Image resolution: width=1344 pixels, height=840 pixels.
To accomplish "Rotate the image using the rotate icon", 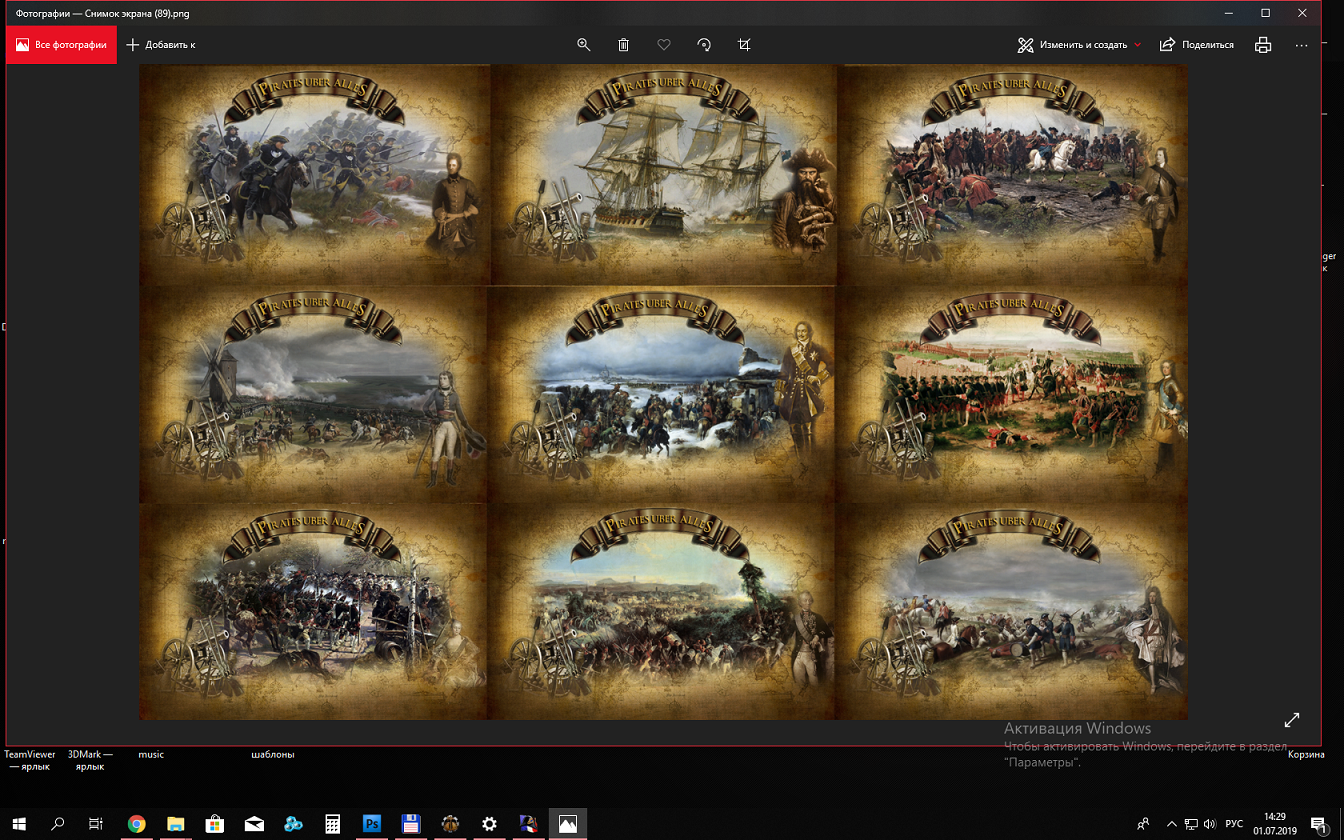I will (704, 45).
